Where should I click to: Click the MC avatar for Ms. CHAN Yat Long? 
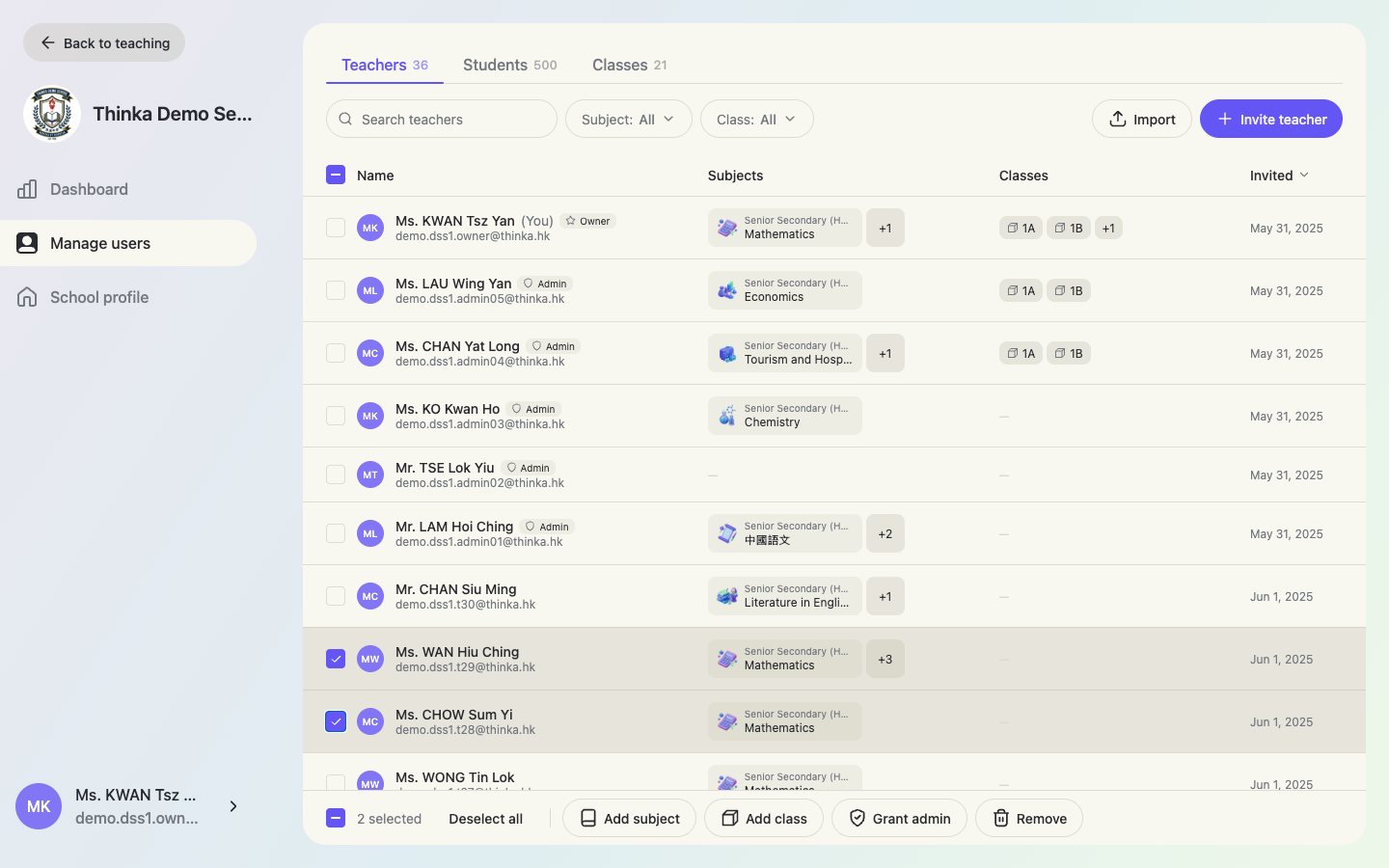[x=370, y=353]
